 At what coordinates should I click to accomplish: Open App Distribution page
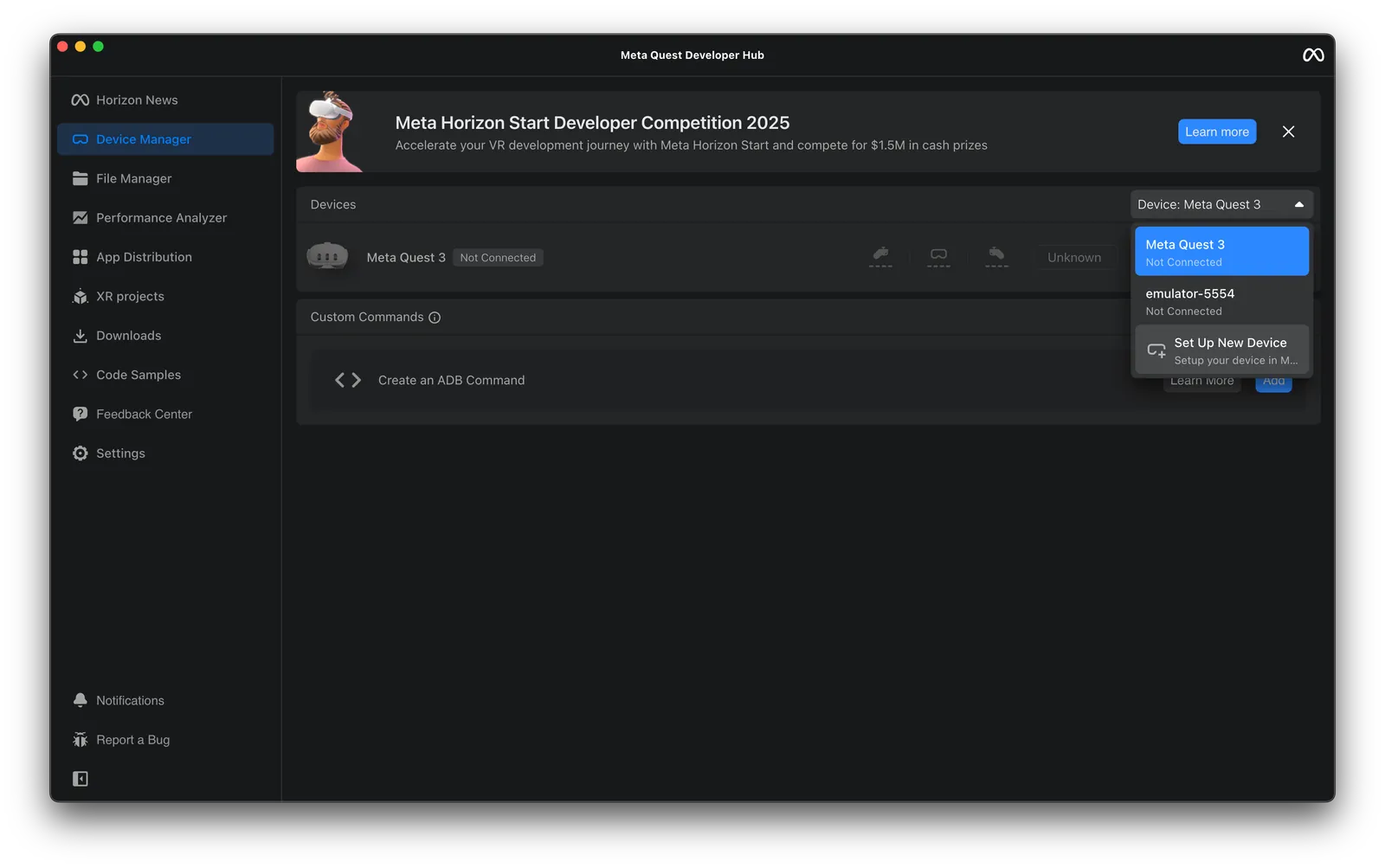[165, 257]
